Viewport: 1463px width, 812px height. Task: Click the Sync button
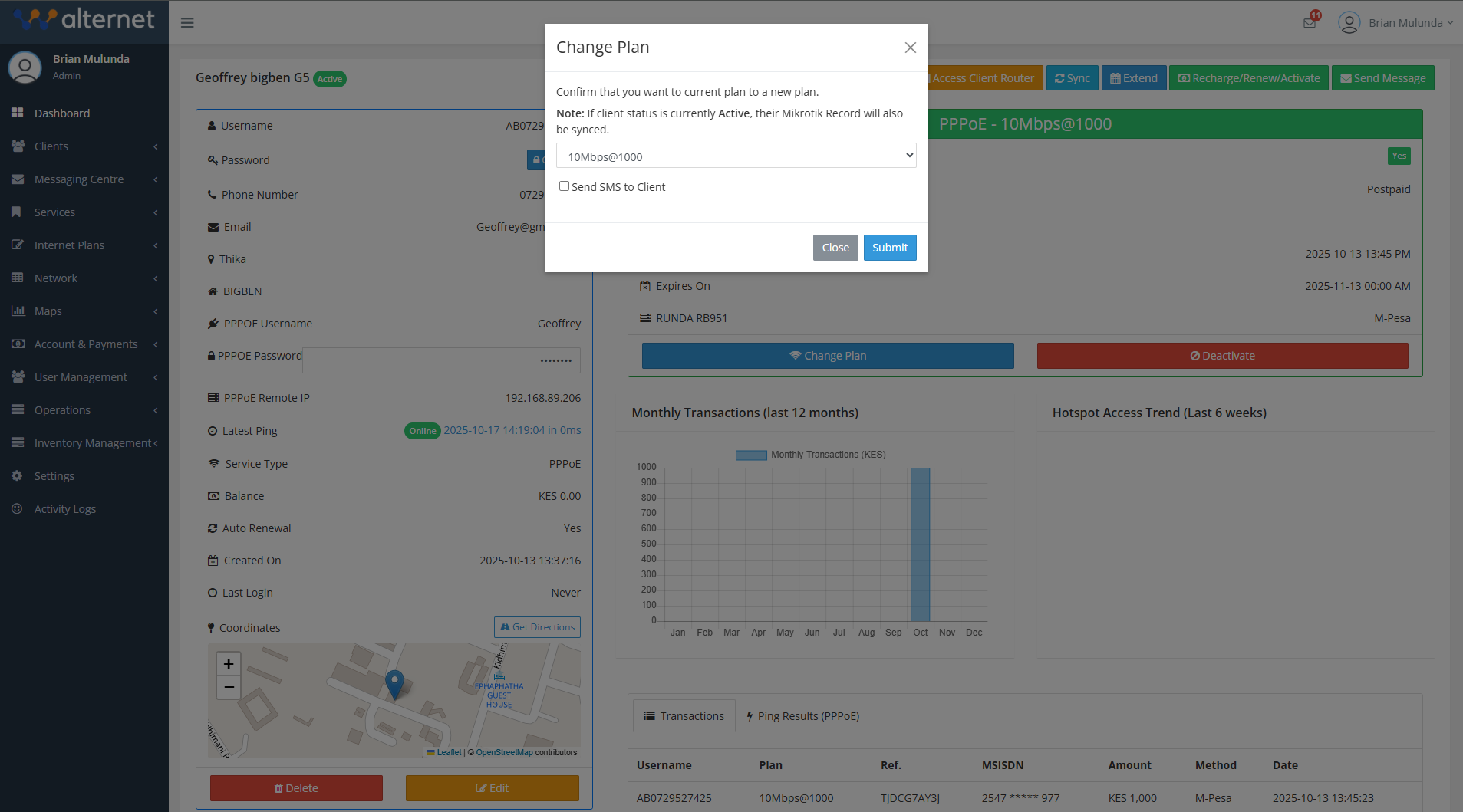coord(1072,78)
